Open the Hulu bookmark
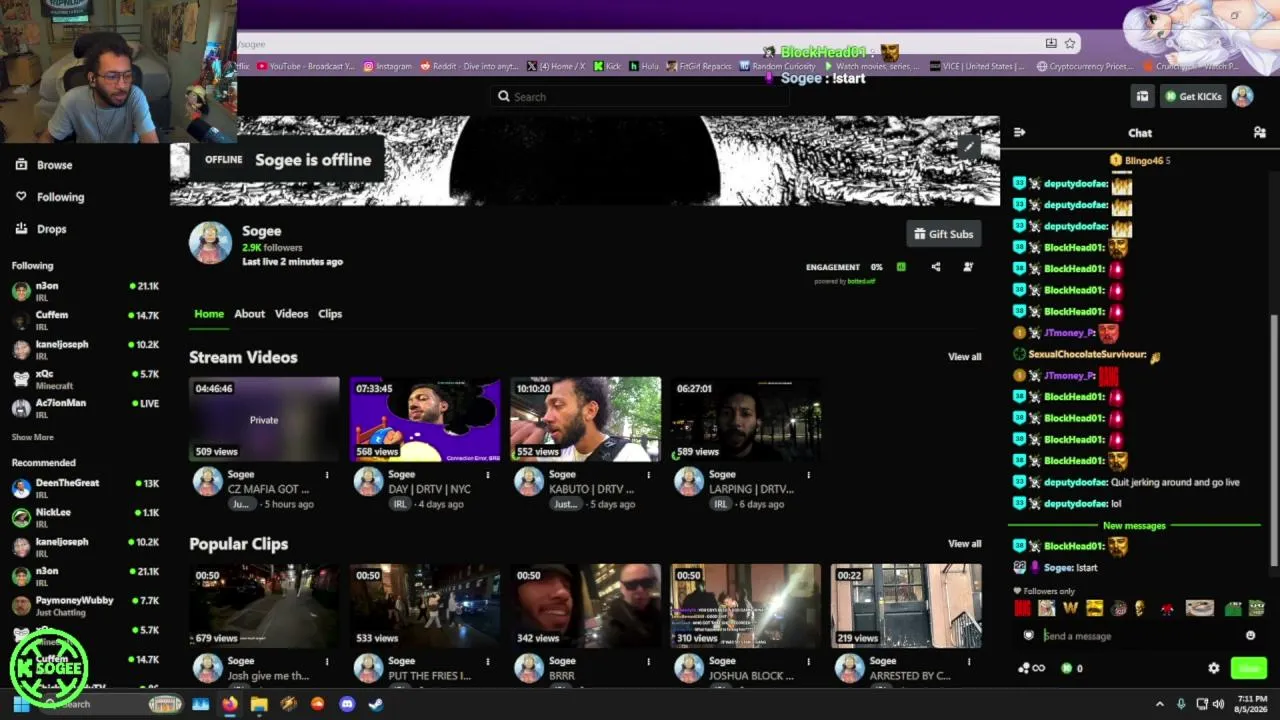This screenshot has width=1280, height=720. pyautogui.click(x=644, y=66)
